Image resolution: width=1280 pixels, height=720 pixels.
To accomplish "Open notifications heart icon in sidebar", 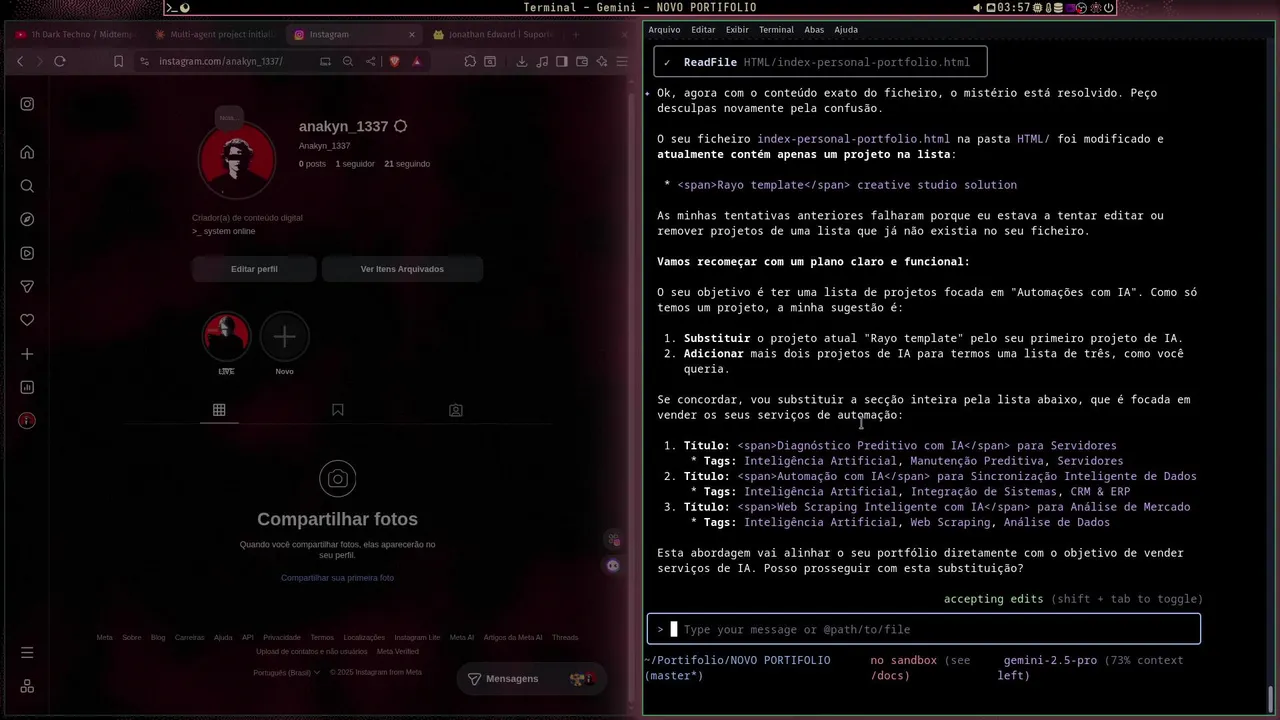I will pos(27,320).
